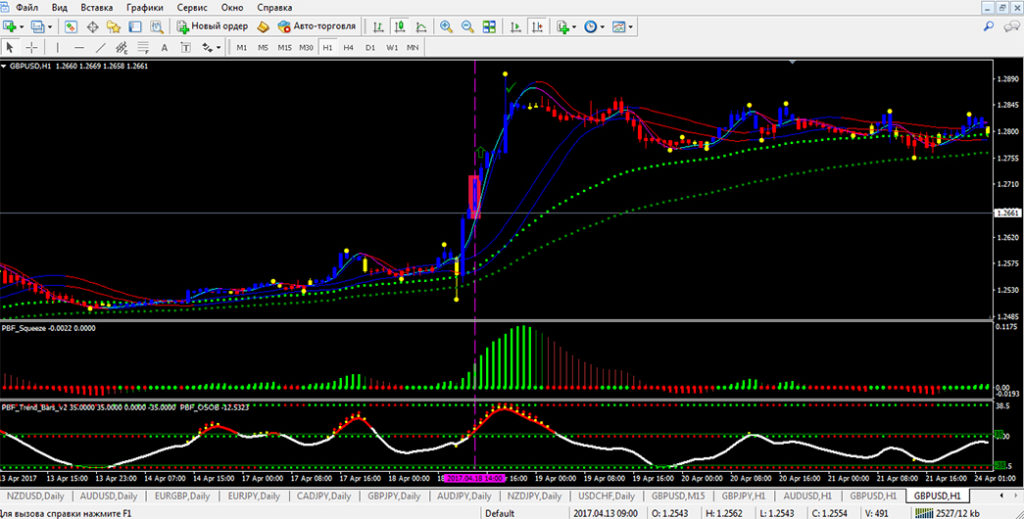This screenshot has width=1024, height=519.
Task: Open the search magnifier at top right
Action: (989, 26)
